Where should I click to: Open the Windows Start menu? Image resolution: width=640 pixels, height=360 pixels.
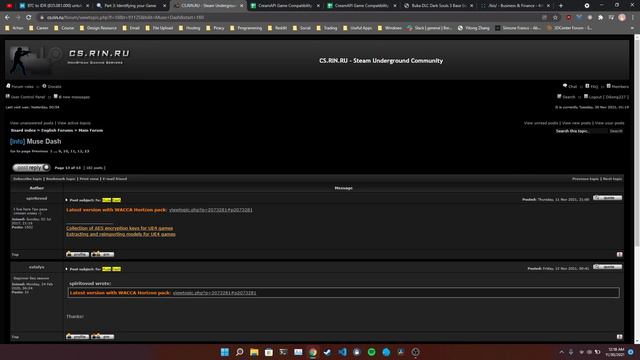tap(224, 352)
